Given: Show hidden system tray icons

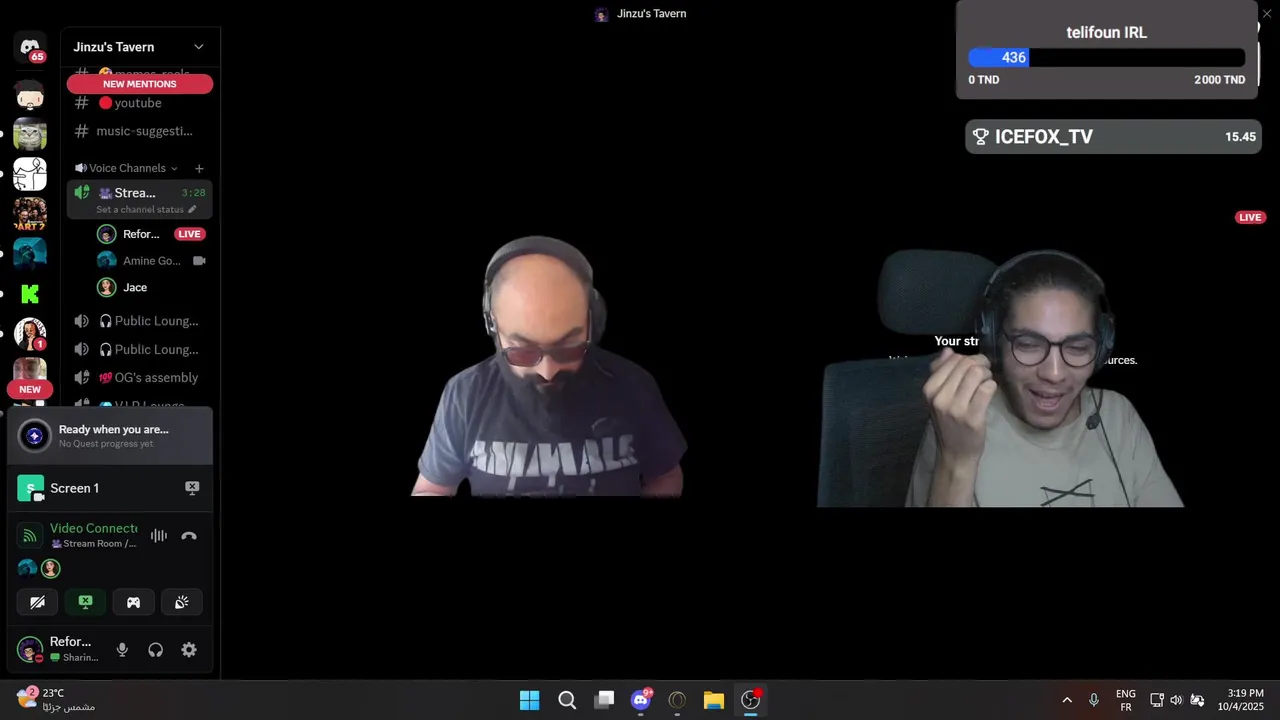Looking at the screenshot, I should point(1067,700).
